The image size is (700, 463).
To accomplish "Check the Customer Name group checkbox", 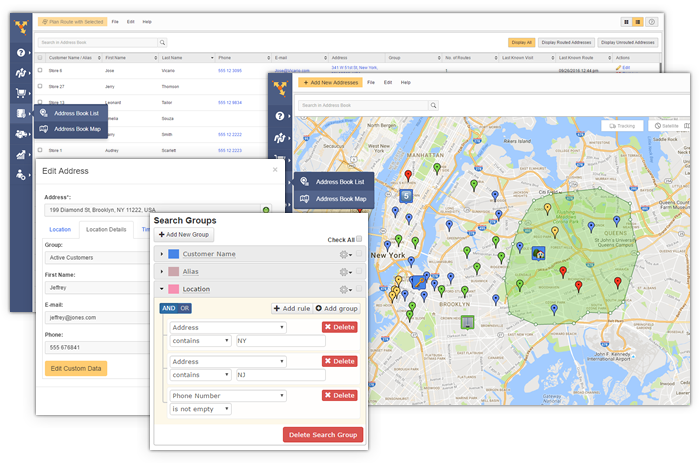I will coord(359,254).
